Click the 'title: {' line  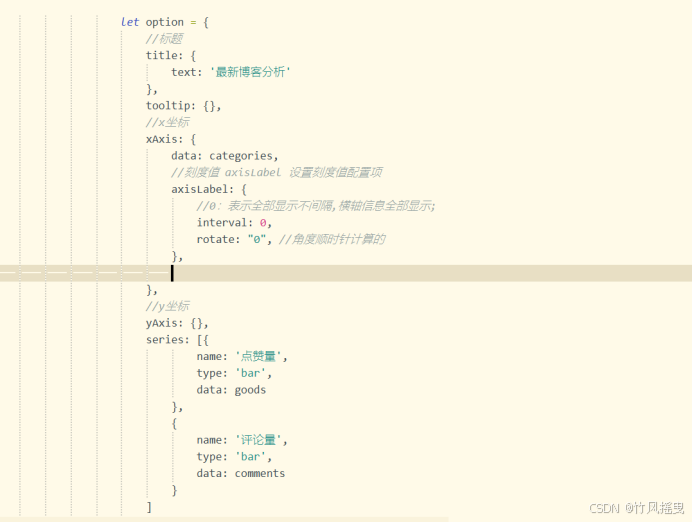[171, 56]
